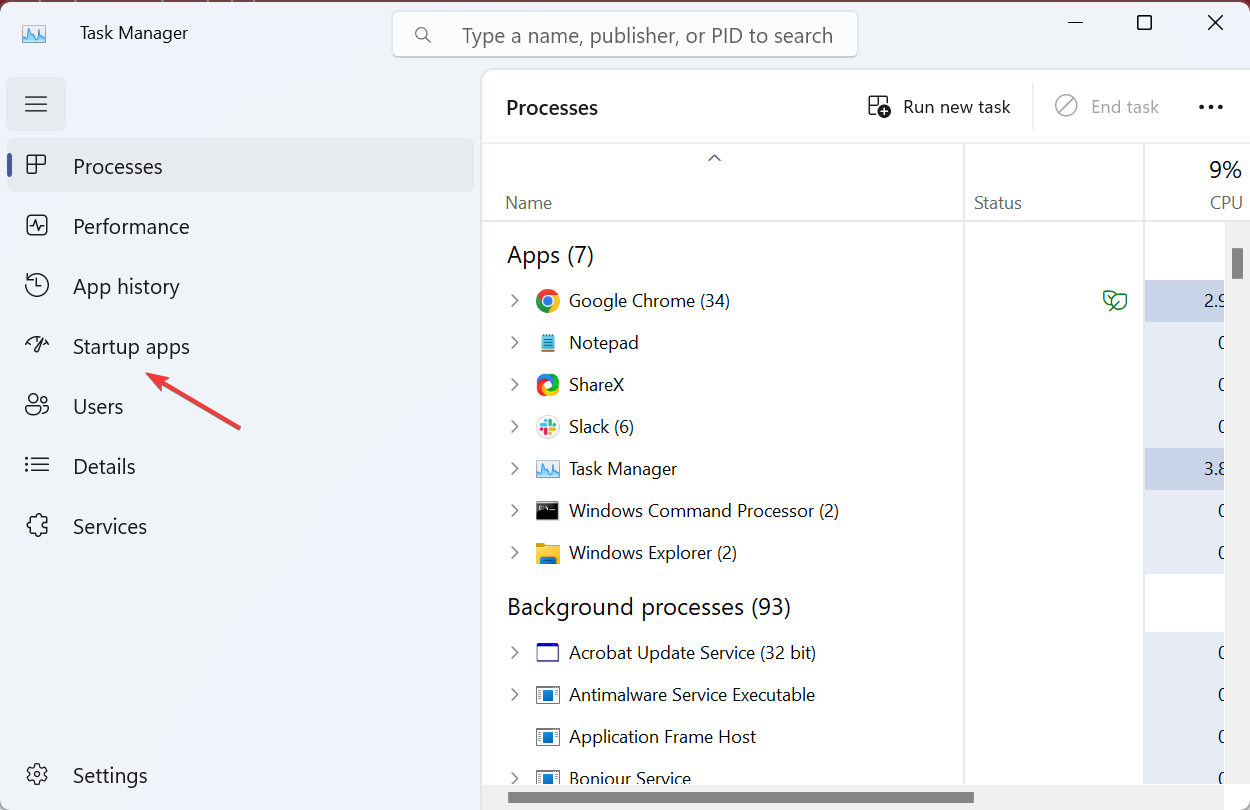
Task: Open the Processes page
Action: [240, 165]
